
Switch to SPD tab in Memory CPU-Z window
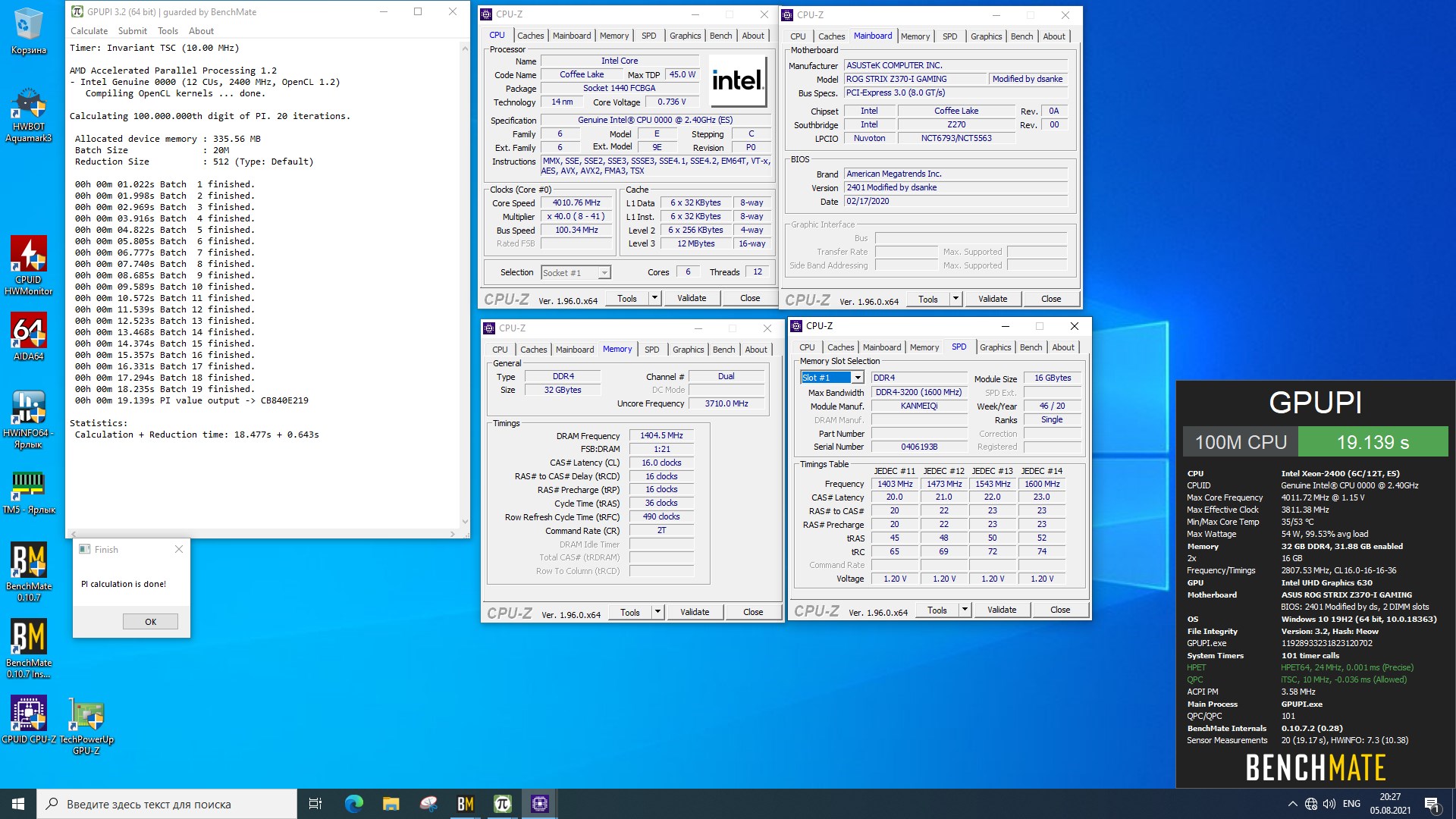(x=651, y=350)
